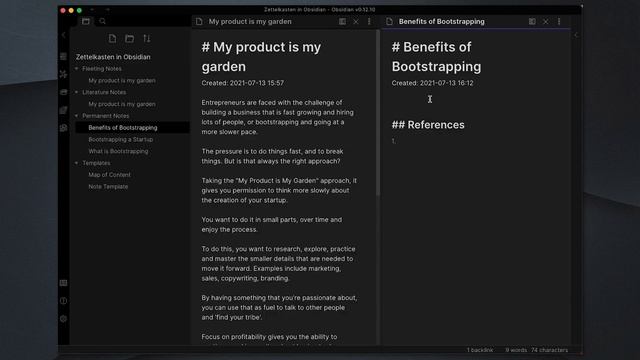Viewport: 640px width, 360px height.
Task: Click 'Benefits of Bootstrapping' pane title
Action: pyautogui.click(x=442, y=22)
